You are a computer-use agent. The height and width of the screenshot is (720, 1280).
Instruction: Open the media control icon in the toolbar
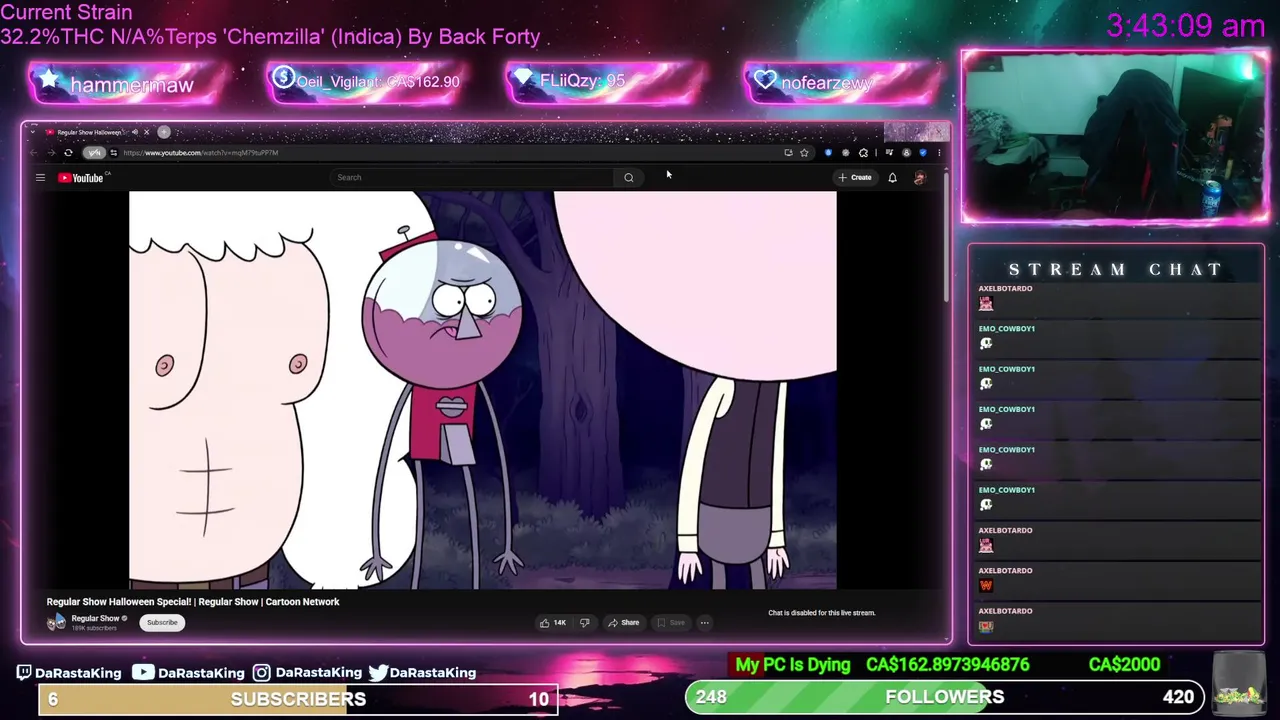coord(889,153)
